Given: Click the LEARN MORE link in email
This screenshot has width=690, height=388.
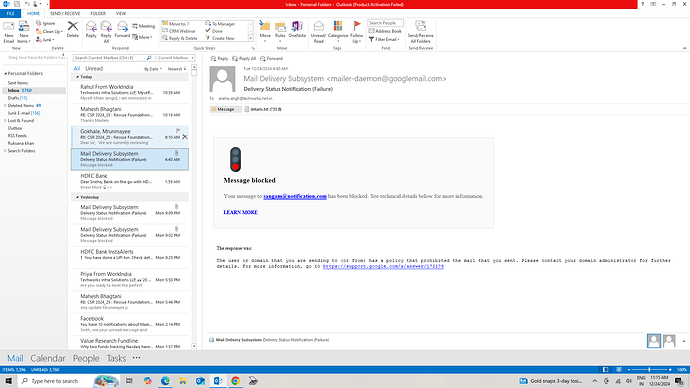Looking at the screenshot, I should click(240, 212).
